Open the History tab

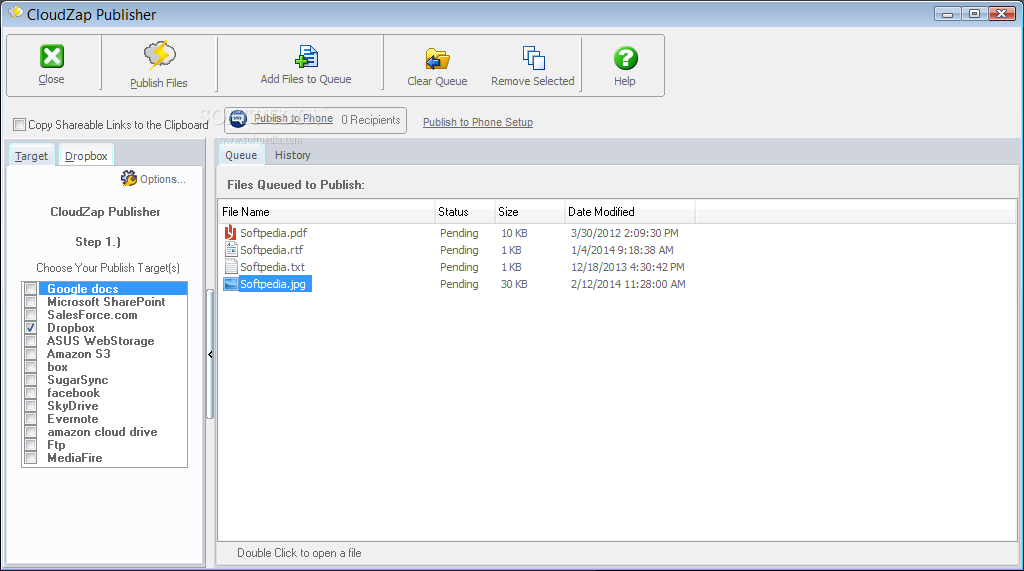click(293, 155)
